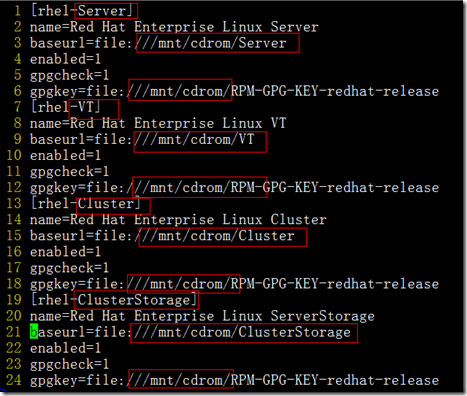Click the baseurl path /mnt/cdrom/Server
Image resolution: width=467 pixels, height=396 pixels.
pyautogui.click(x=211, y=43)
